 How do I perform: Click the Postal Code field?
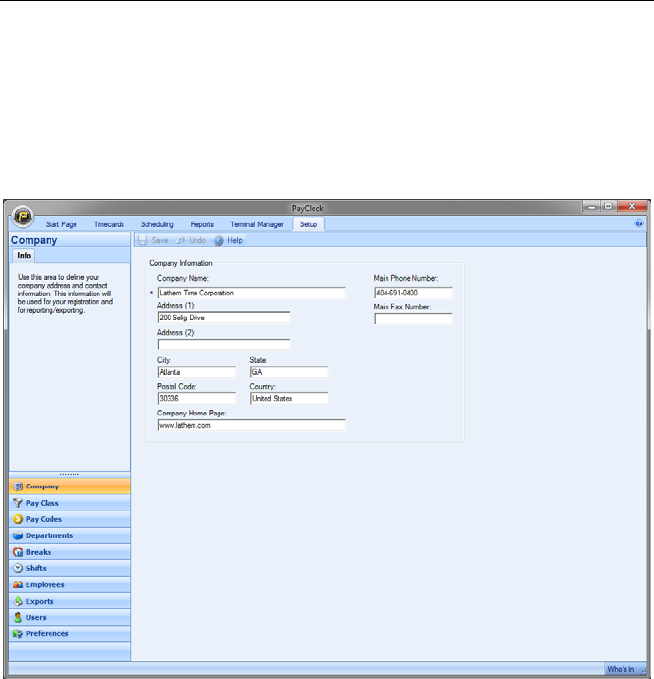[x=197, y=398]
